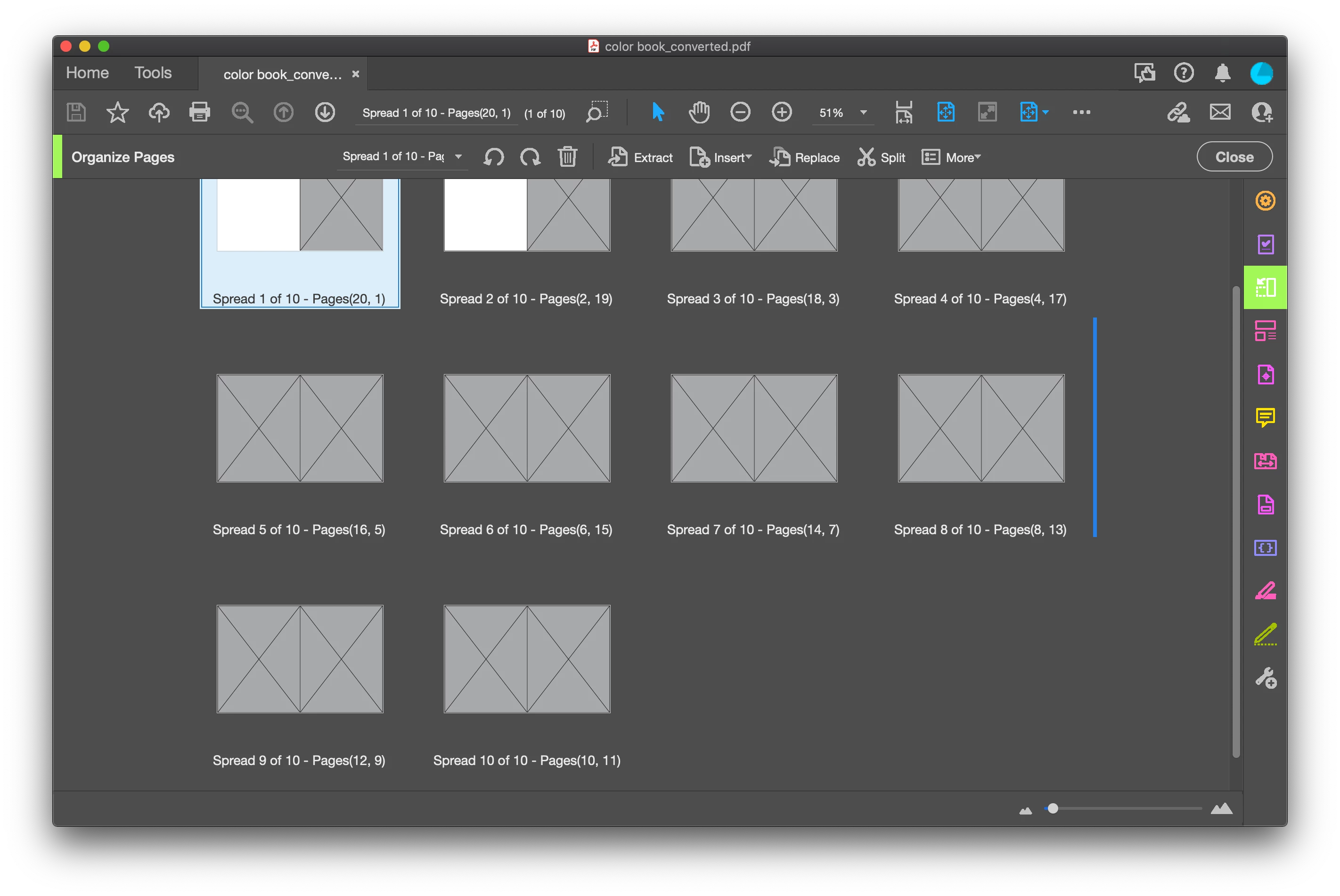This screenshot has width=1340, height=896.
Task: Click the Print icon in the toolbar
Action: point(199,113)
